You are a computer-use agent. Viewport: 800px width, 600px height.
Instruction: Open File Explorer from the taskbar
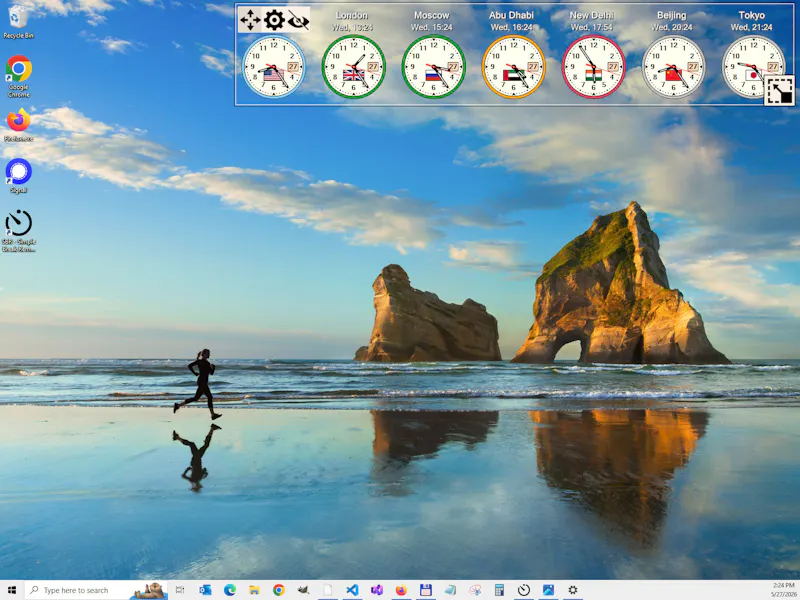coord(254,590)
